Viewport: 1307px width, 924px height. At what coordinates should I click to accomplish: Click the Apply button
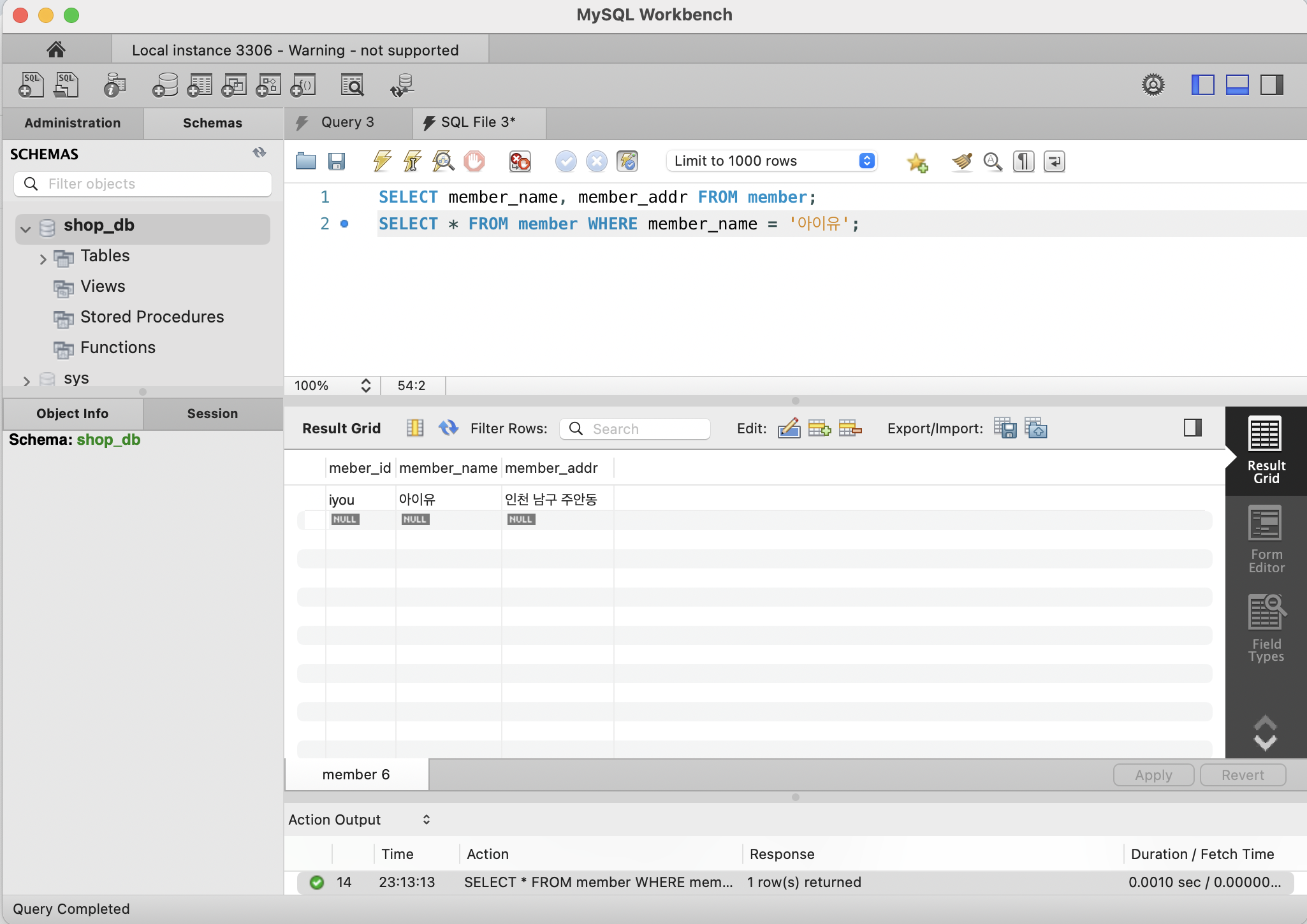pyautogui.click(x=1153, y=775)
